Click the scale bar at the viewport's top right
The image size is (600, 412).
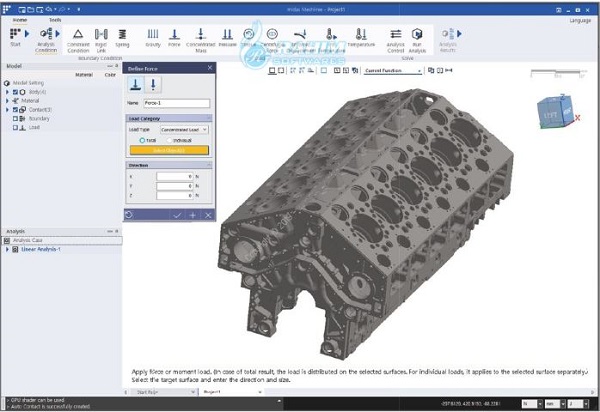pos(558,73)
